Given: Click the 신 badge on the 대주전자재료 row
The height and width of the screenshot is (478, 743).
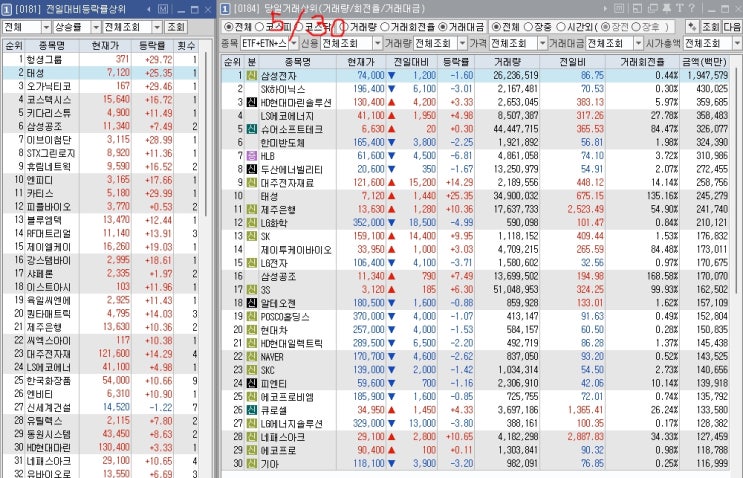Looking at the screenshot, I should [252, 183].
